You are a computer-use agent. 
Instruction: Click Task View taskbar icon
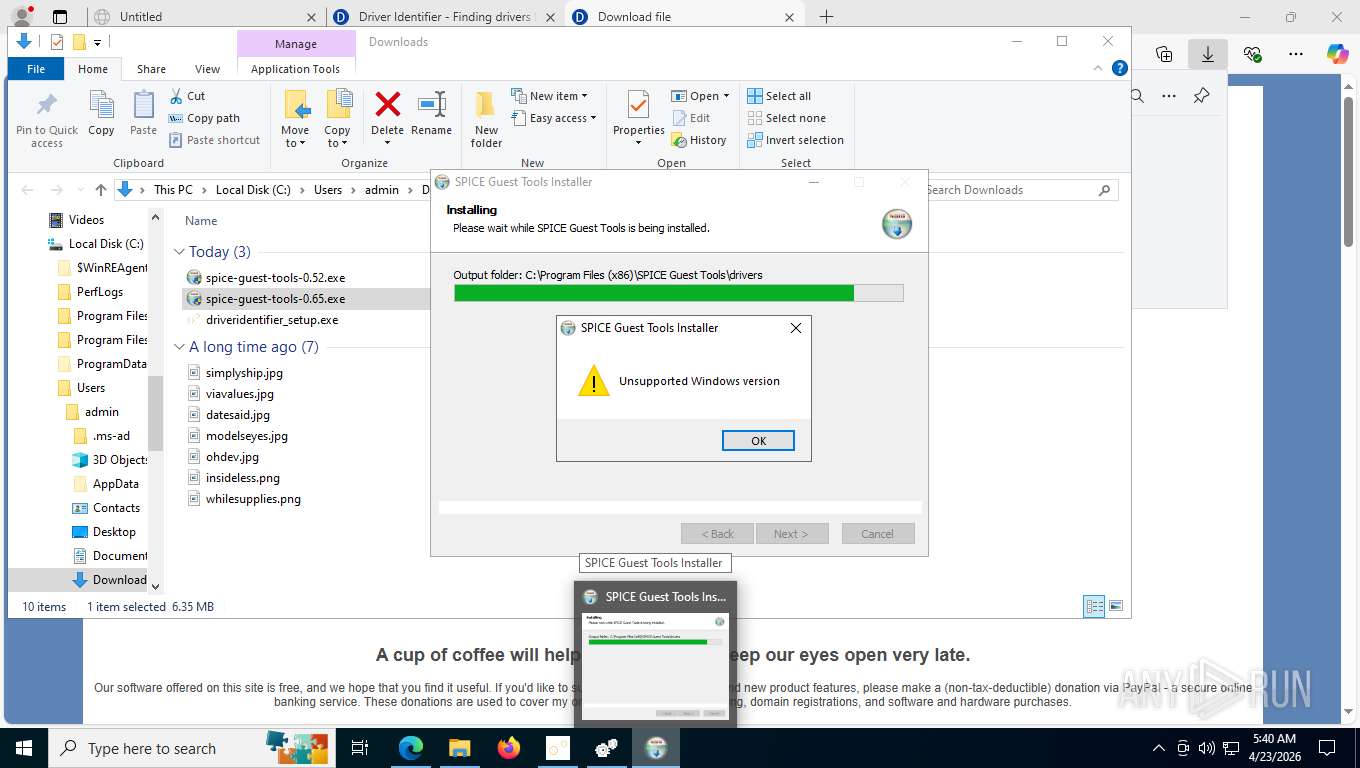360,748
